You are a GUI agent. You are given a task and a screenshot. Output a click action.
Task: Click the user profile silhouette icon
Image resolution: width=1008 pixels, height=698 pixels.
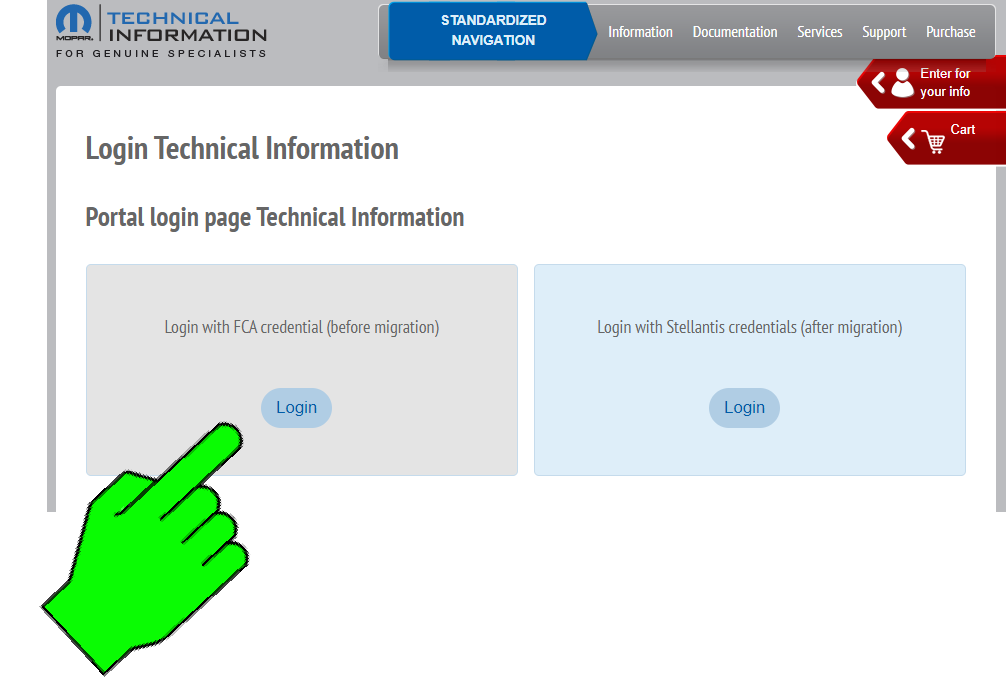[x=903, y=82]
